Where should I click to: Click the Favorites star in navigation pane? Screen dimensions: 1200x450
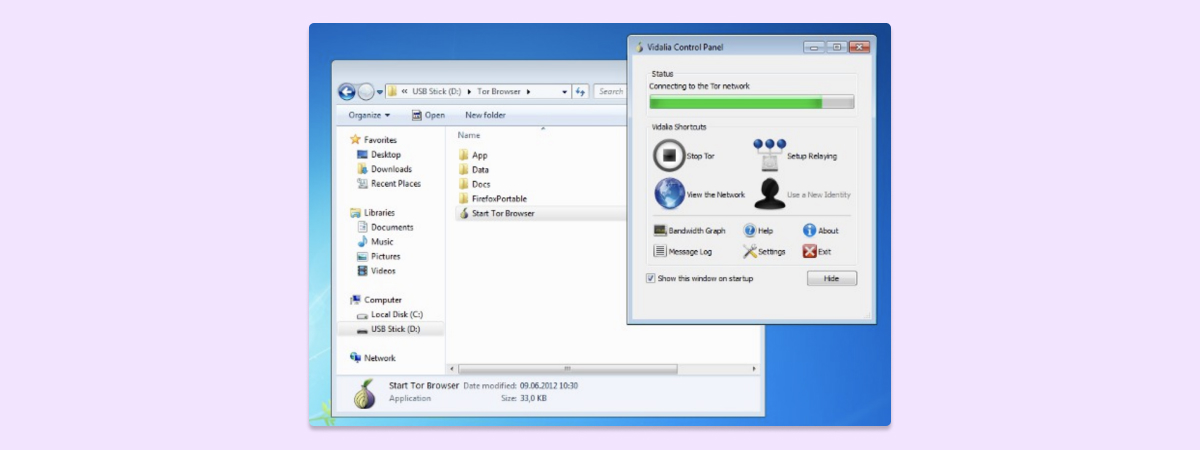point(355,140)
